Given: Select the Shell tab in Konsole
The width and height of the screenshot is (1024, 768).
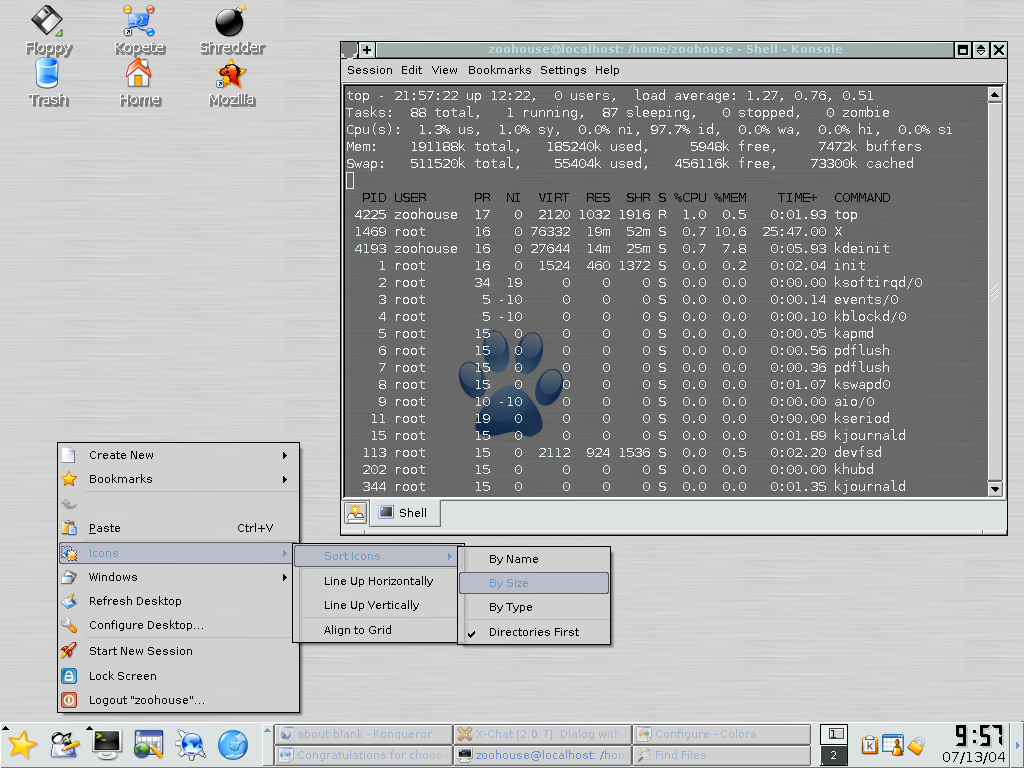Looking at the screenshot, I should point(405,513).
